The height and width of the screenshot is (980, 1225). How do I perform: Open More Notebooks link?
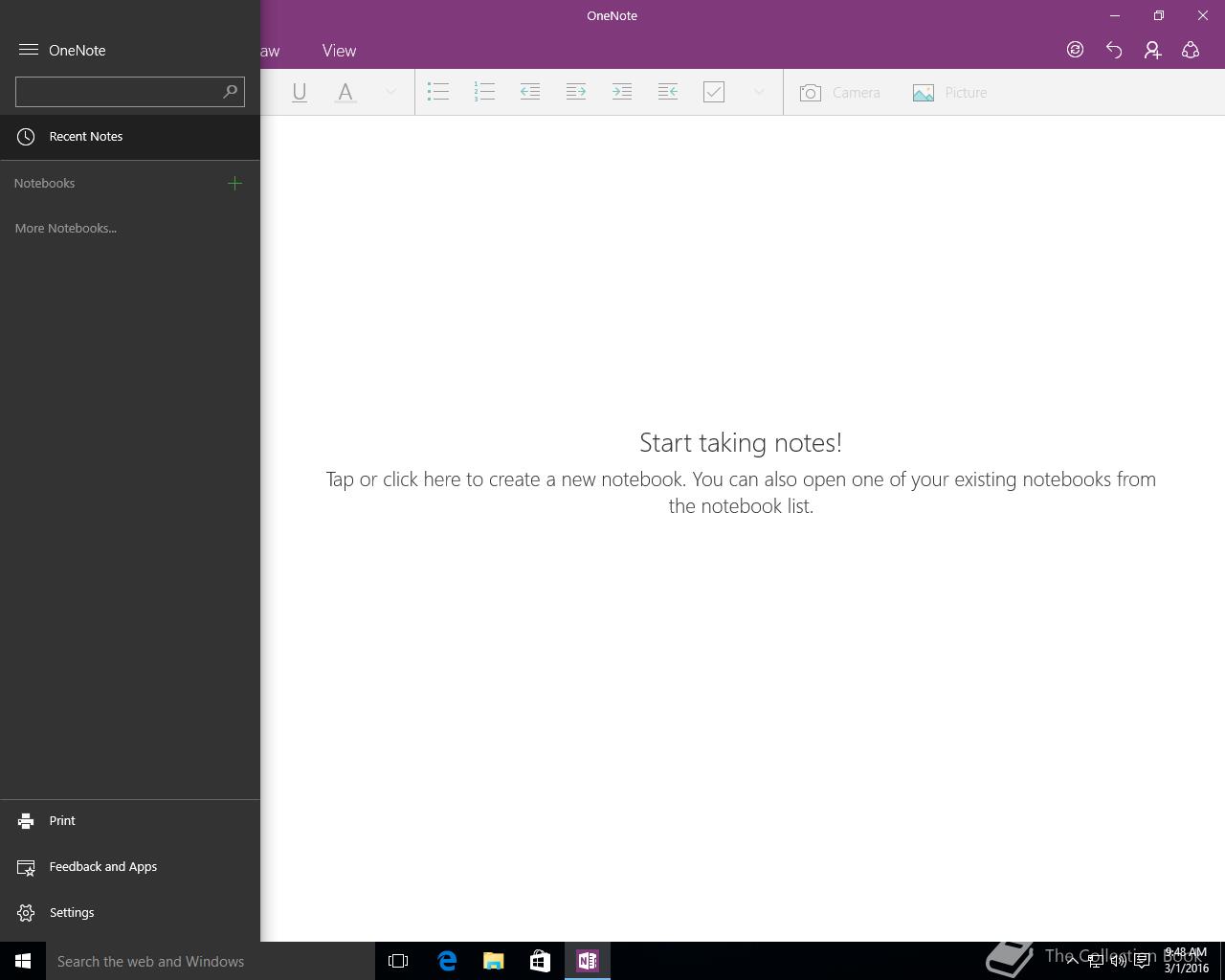click(66, 228)
